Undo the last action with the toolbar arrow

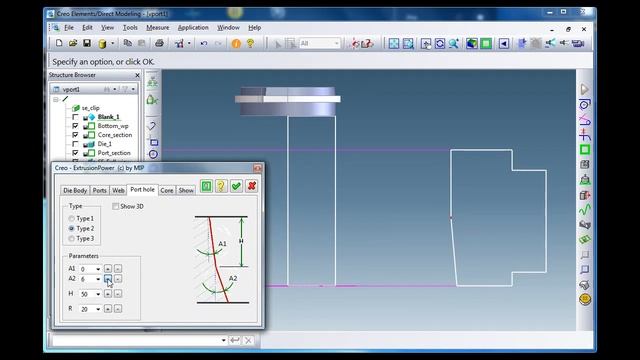click(x=204, y=43)
